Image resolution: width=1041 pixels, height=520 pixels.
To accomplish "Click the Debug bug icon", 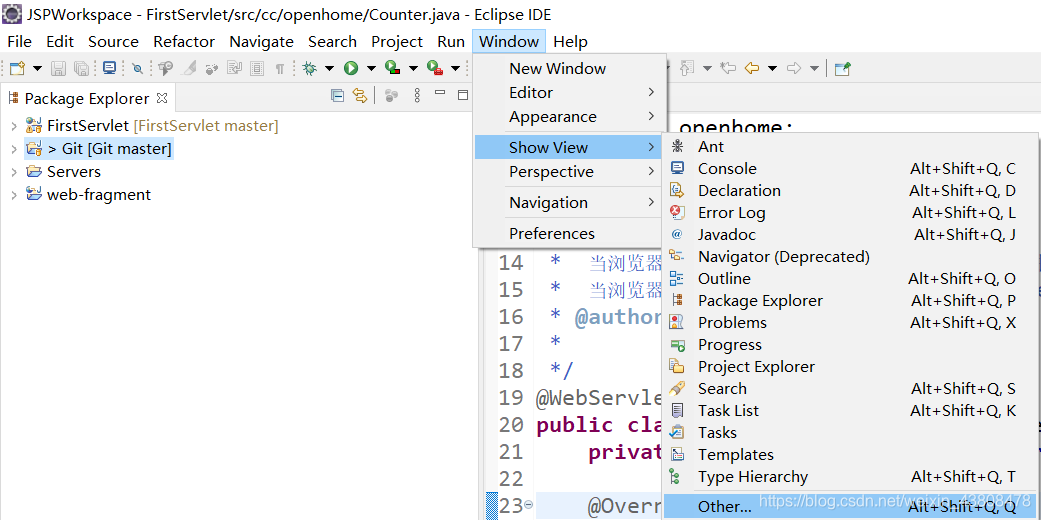I will click(309, 68).
